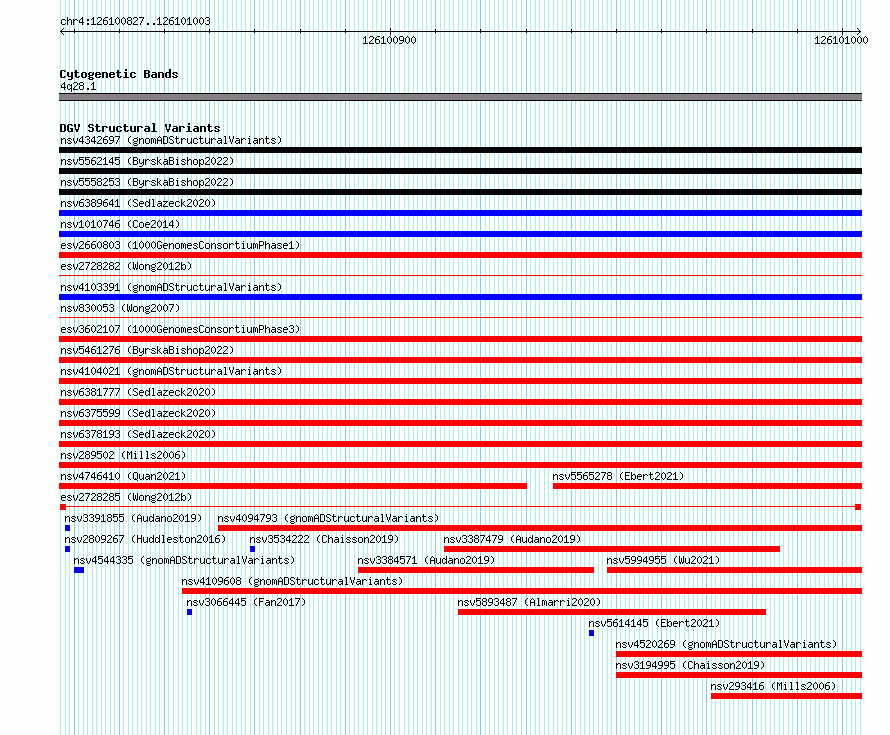
Task: Click nsv4104021 gnomADStructuralVariants label
Action: 171,371
